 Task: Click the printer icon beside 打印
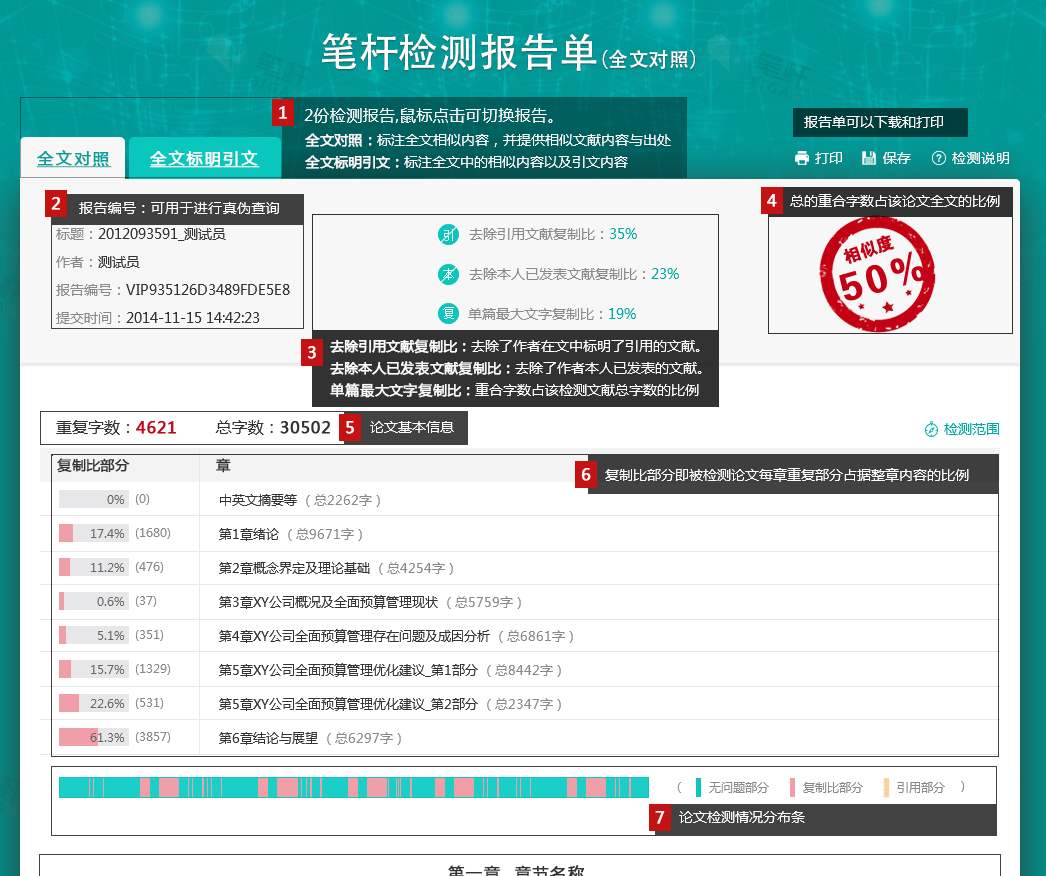pos(801,158)
